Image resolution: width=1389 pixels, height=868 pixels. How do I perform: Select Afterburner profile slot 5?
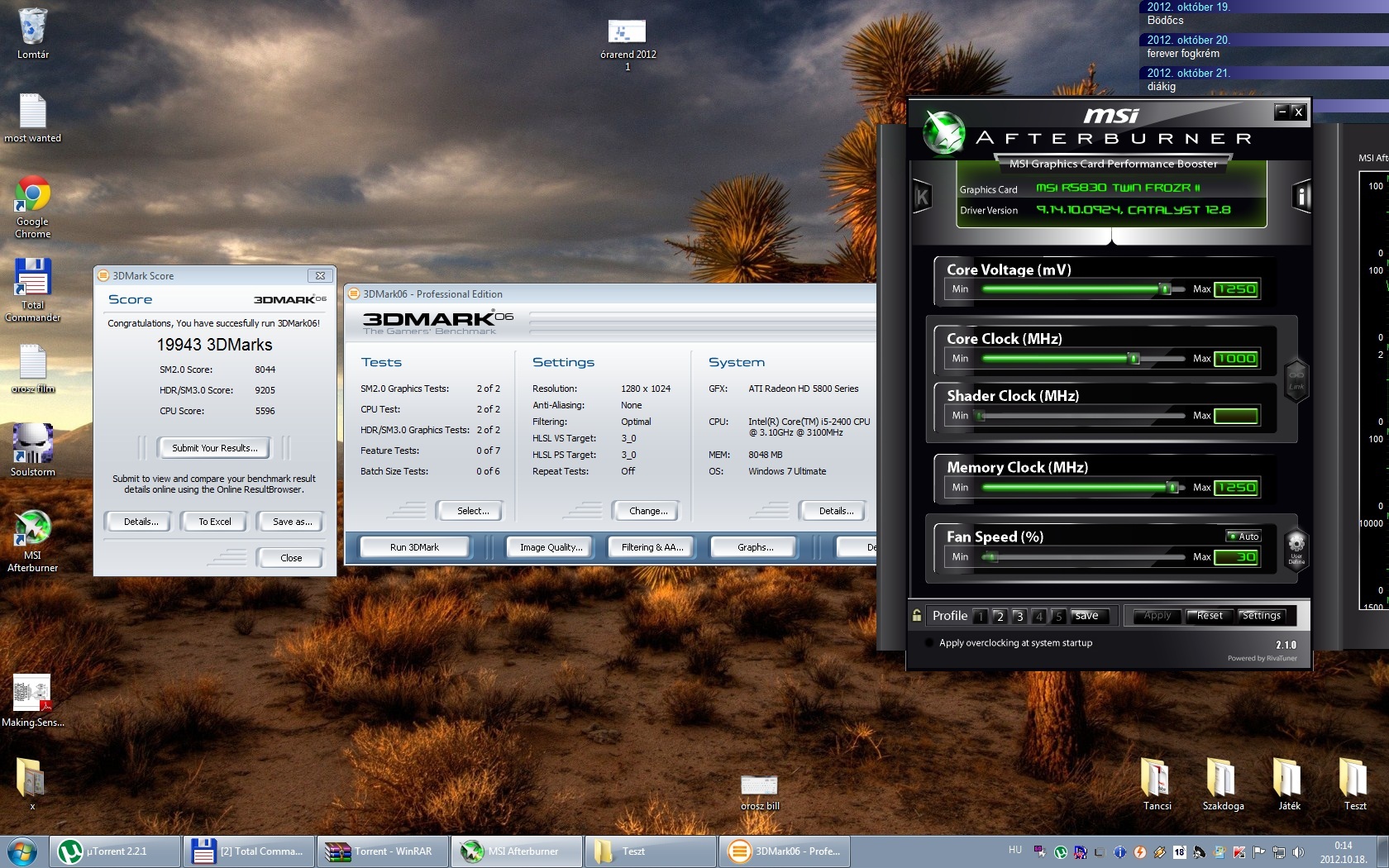click(1058, 616)
